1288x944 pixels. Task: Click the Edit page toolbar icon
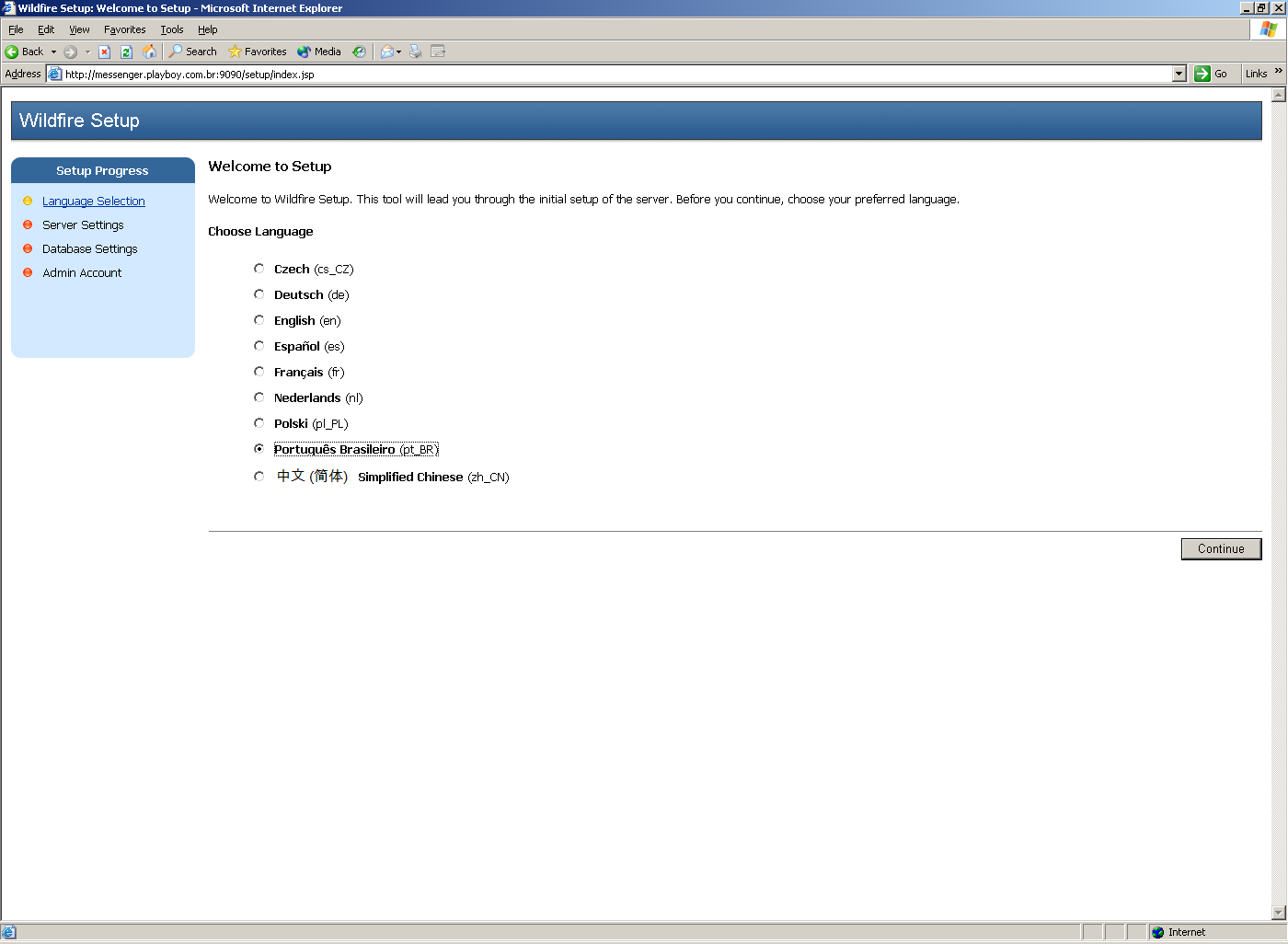[438, 52]
